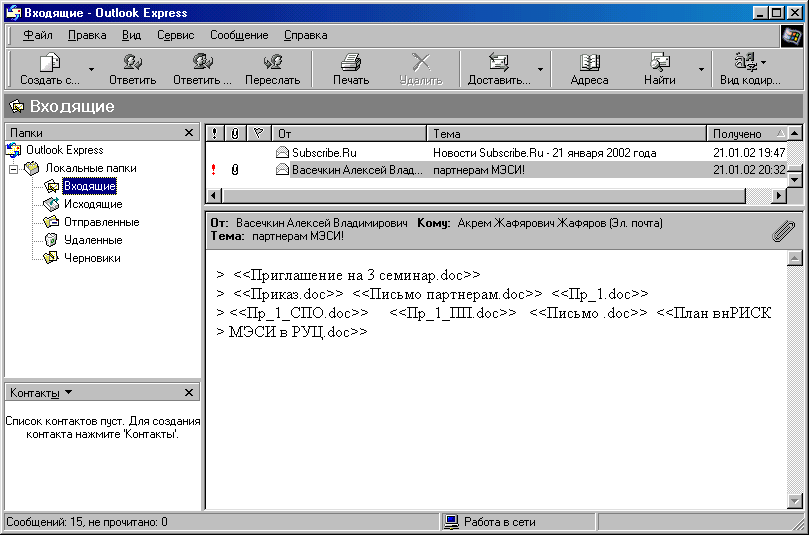
Task: Click the Сообщений: 15 status bar text
Action: pos(87,522)
